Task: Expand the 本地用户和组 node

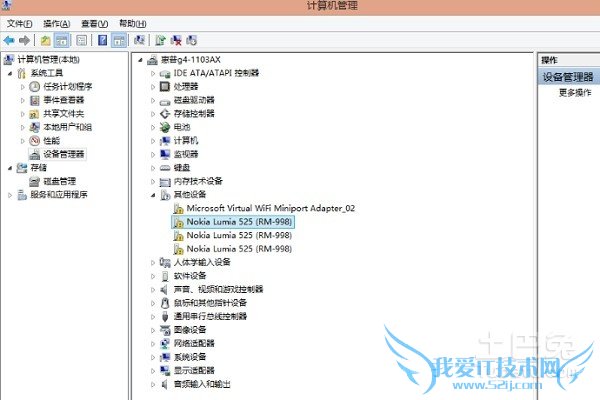Action: click(x=22, y=127)
